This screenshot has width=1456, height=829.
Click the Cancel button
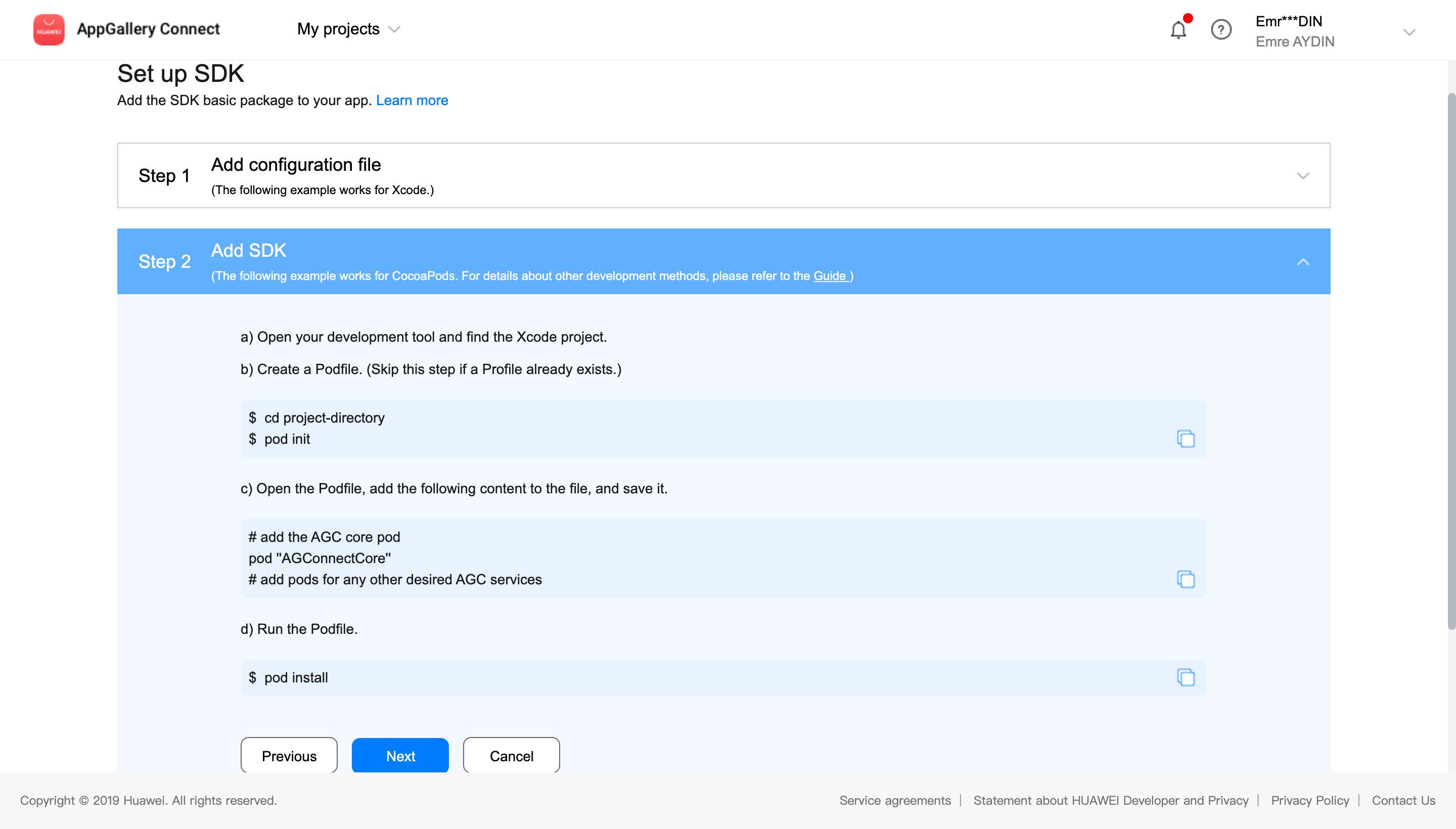click(511, 756)
